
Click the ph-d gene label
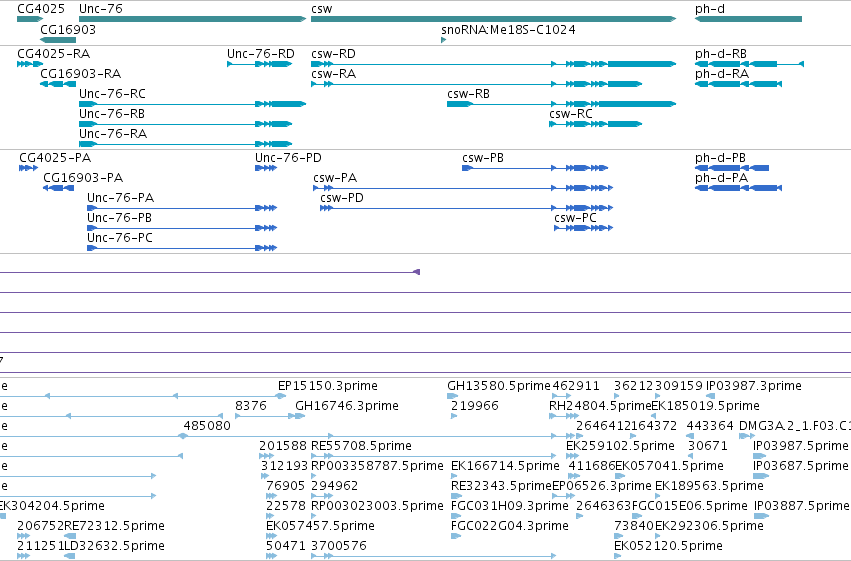pyautogui.click(x=710, y=9)
